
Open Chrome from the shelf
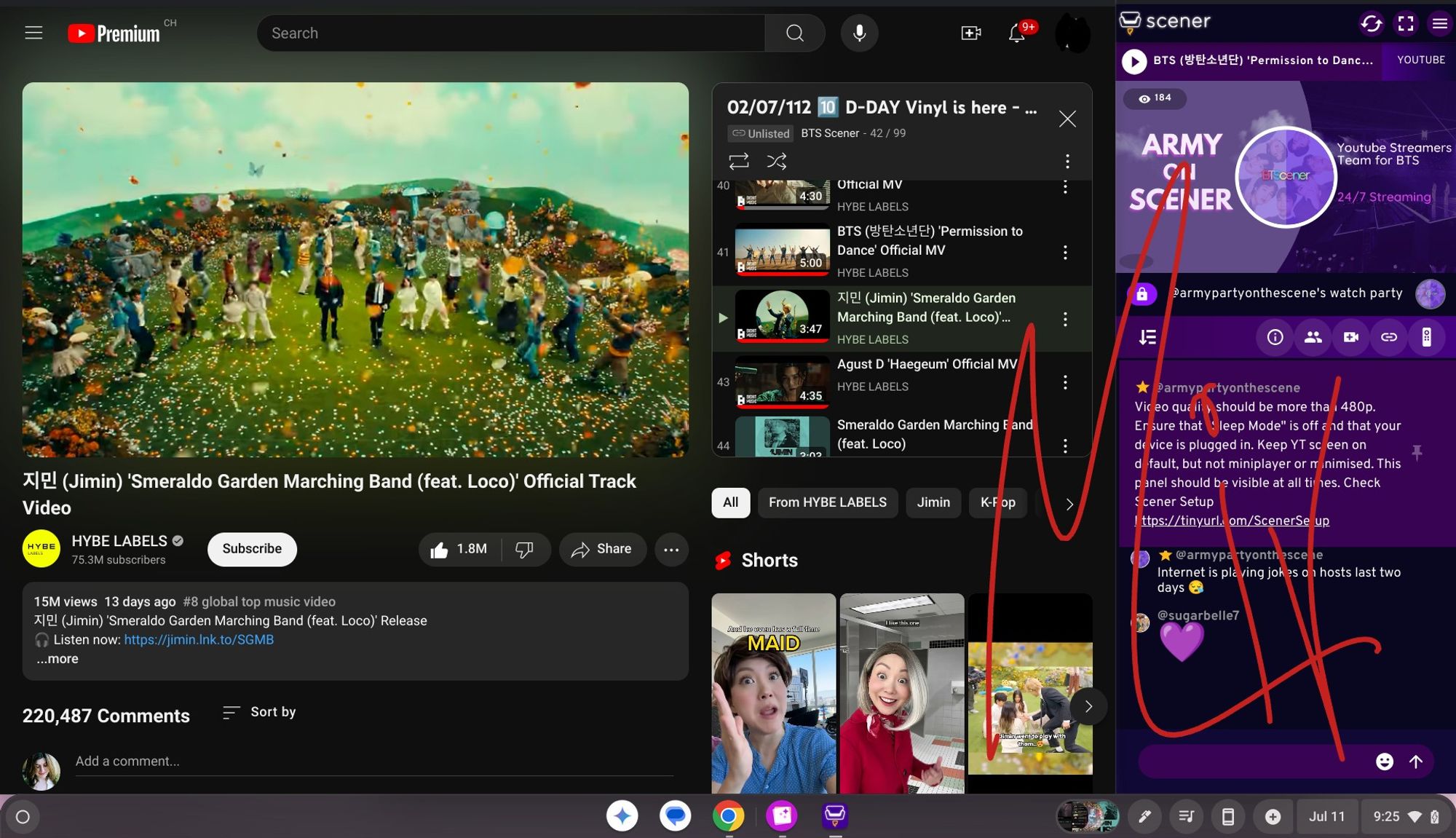(729, 816)
